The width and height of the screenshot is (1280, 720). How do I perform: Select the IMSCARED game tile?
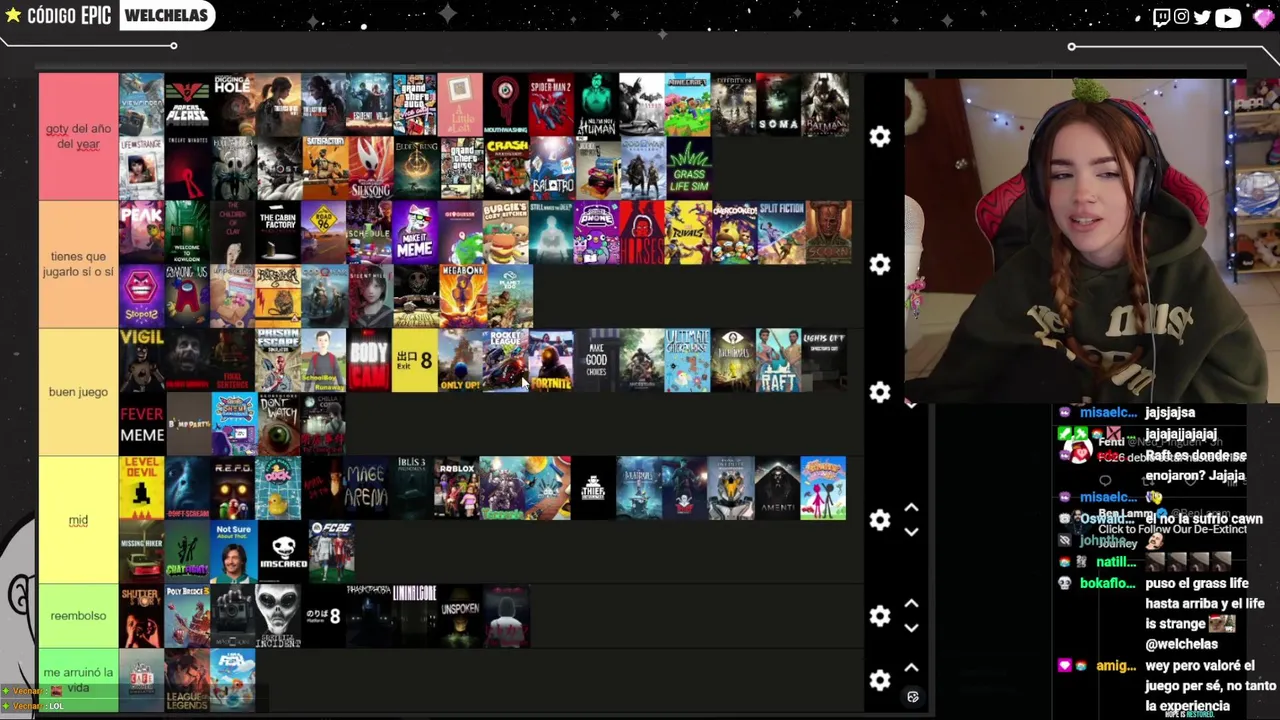click(x=283, y=552)
